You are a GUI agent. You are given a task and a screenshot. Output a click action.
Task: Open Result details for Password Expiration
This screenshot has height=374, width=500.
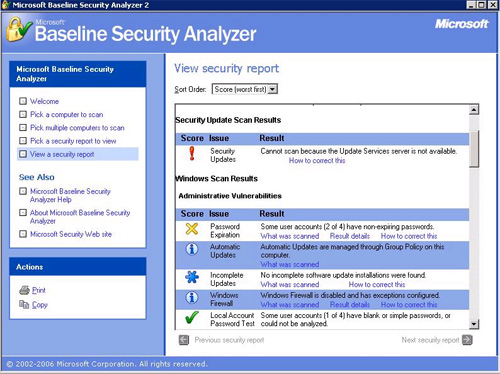click(350, 236)
